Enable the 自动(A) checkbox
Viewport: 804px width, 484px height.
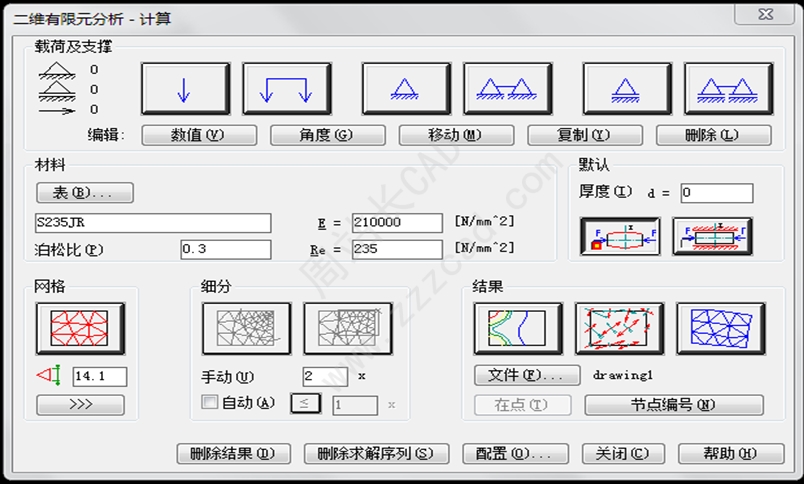tap(210, 403)
